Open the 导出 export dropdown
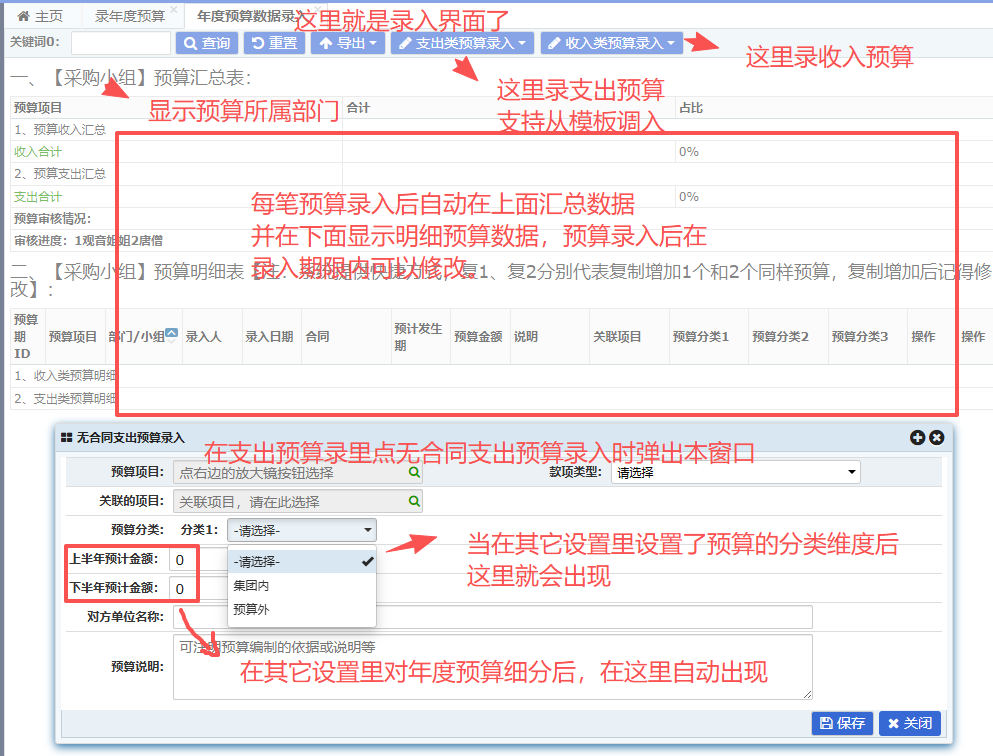This screenshot has width=993, height=756. click(x=346, y=43)
